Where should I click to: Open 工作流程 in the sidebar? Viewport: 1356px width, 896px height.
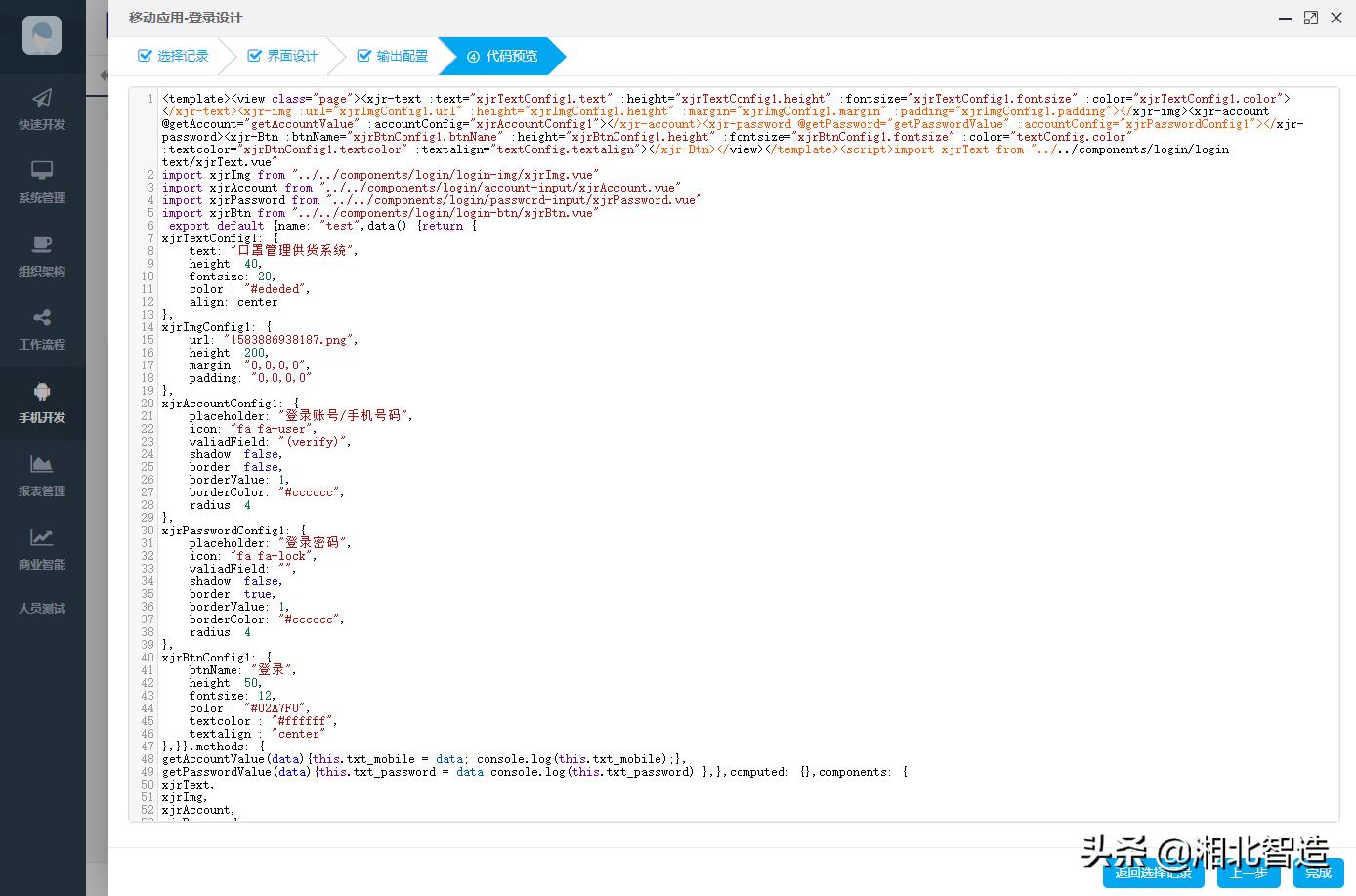(41, 328)
